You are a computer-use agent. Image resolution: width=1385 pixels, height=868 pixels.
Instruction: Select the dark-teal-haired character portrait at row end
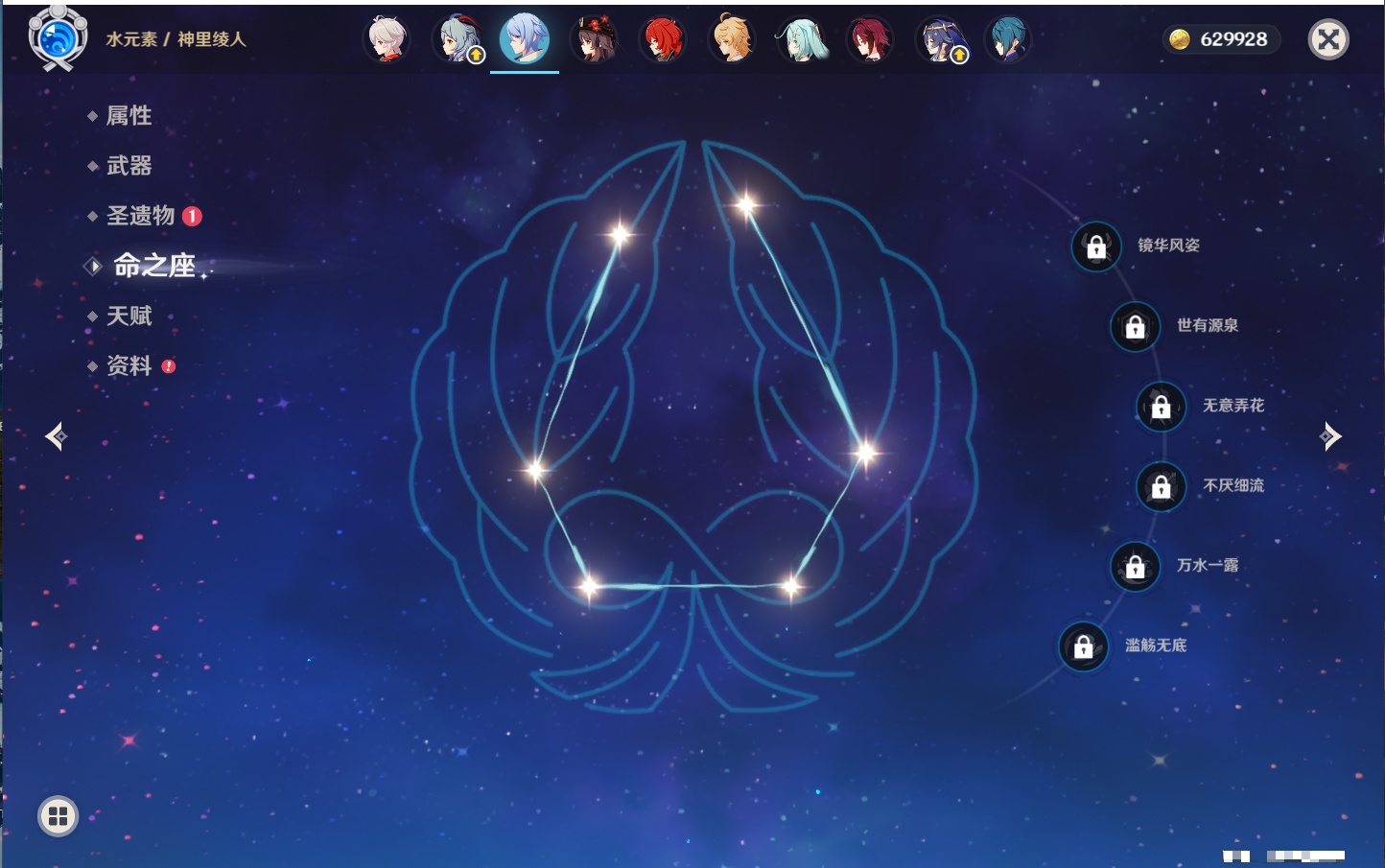pyautogui.click(x=1008, y=40)
